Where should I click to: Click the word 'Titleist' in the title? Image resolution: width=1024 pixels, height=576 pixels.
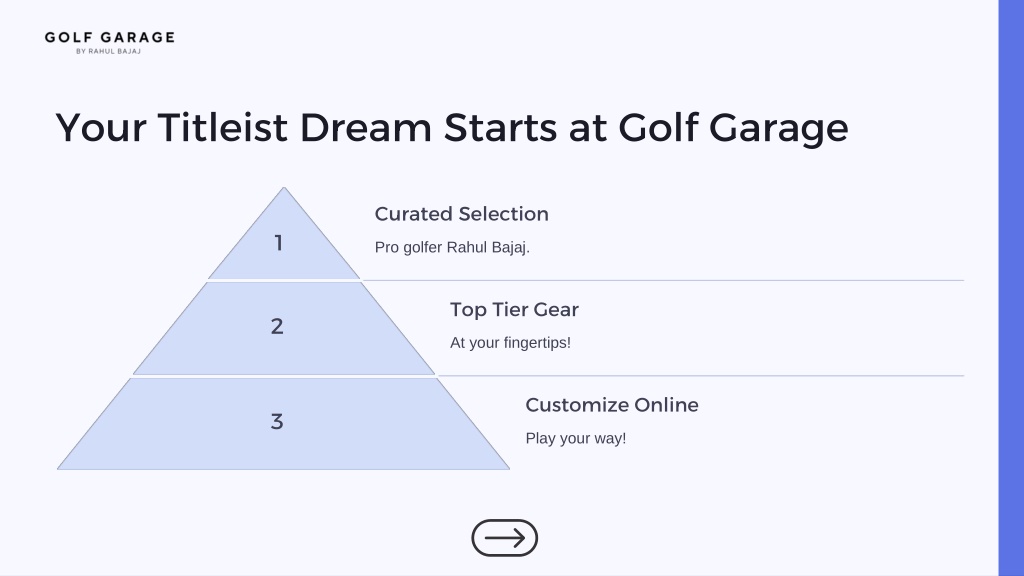pos(222,127)
